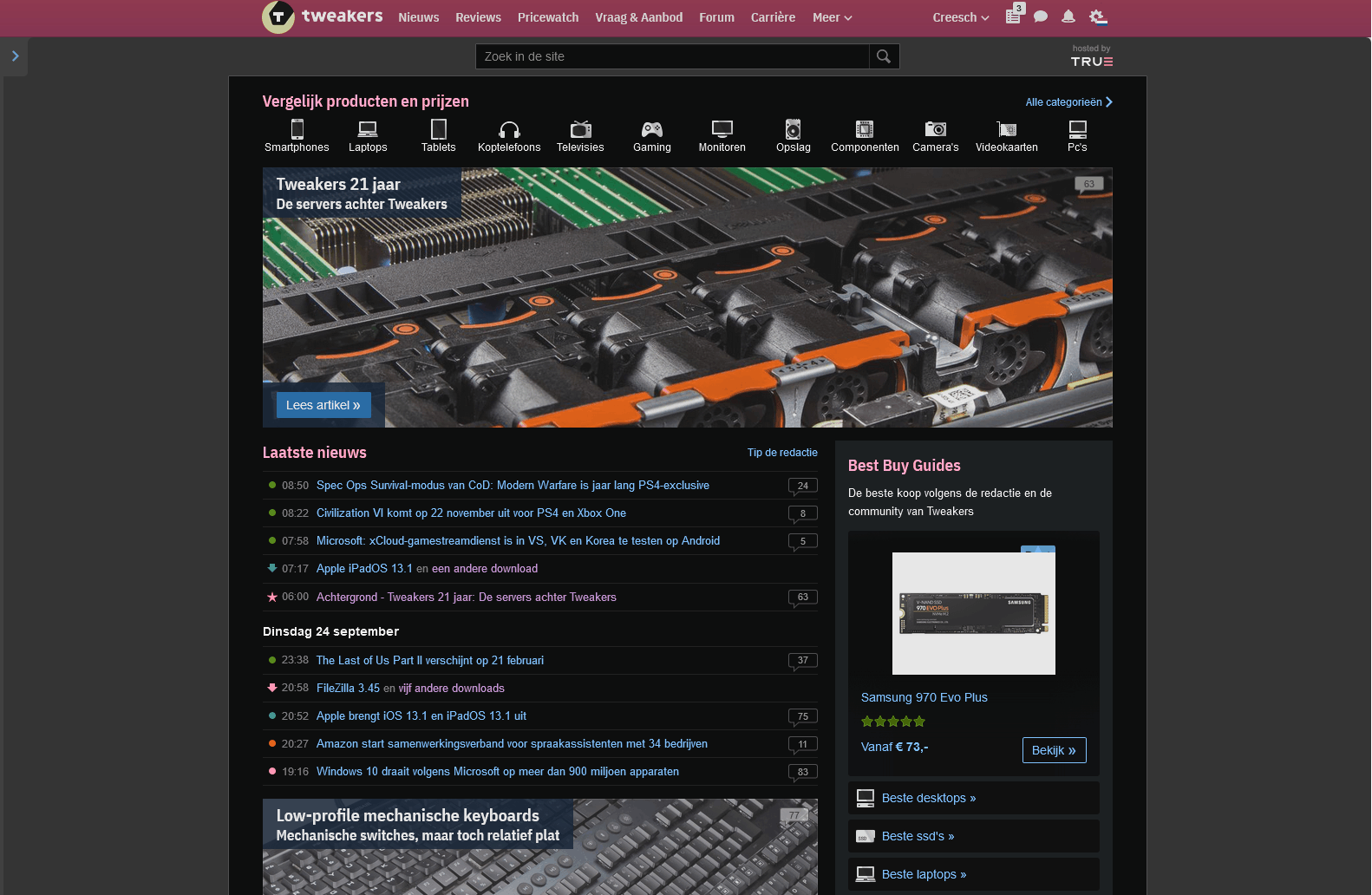
Task: Click the Bekijk button for Samsung SSD
Action: click(1055, 750)
